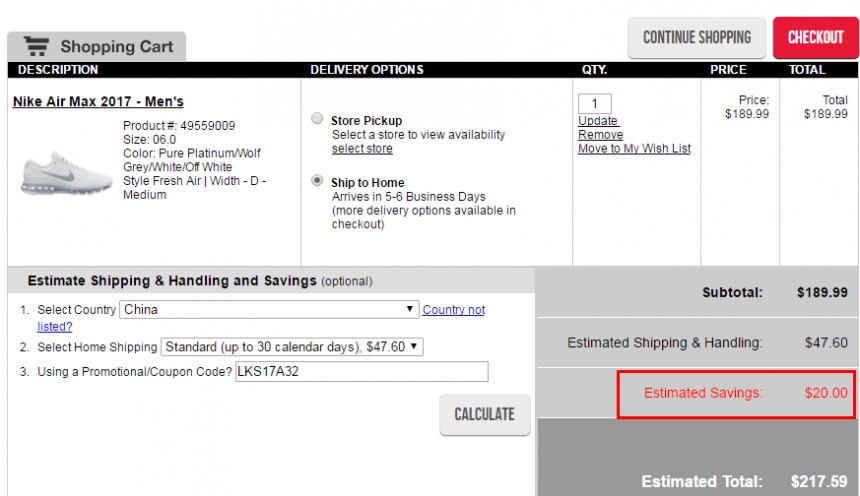Click the select store link
The width and height of the screenshot is (860, 496).
pyautogui.click(x=362, y=149)
